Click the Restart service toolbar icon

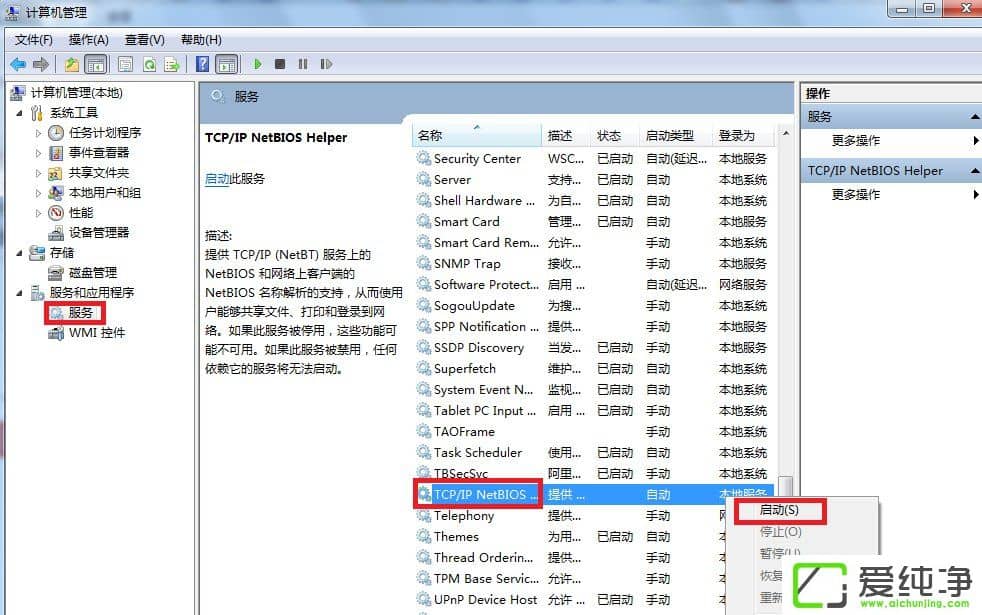pos(326,65)
